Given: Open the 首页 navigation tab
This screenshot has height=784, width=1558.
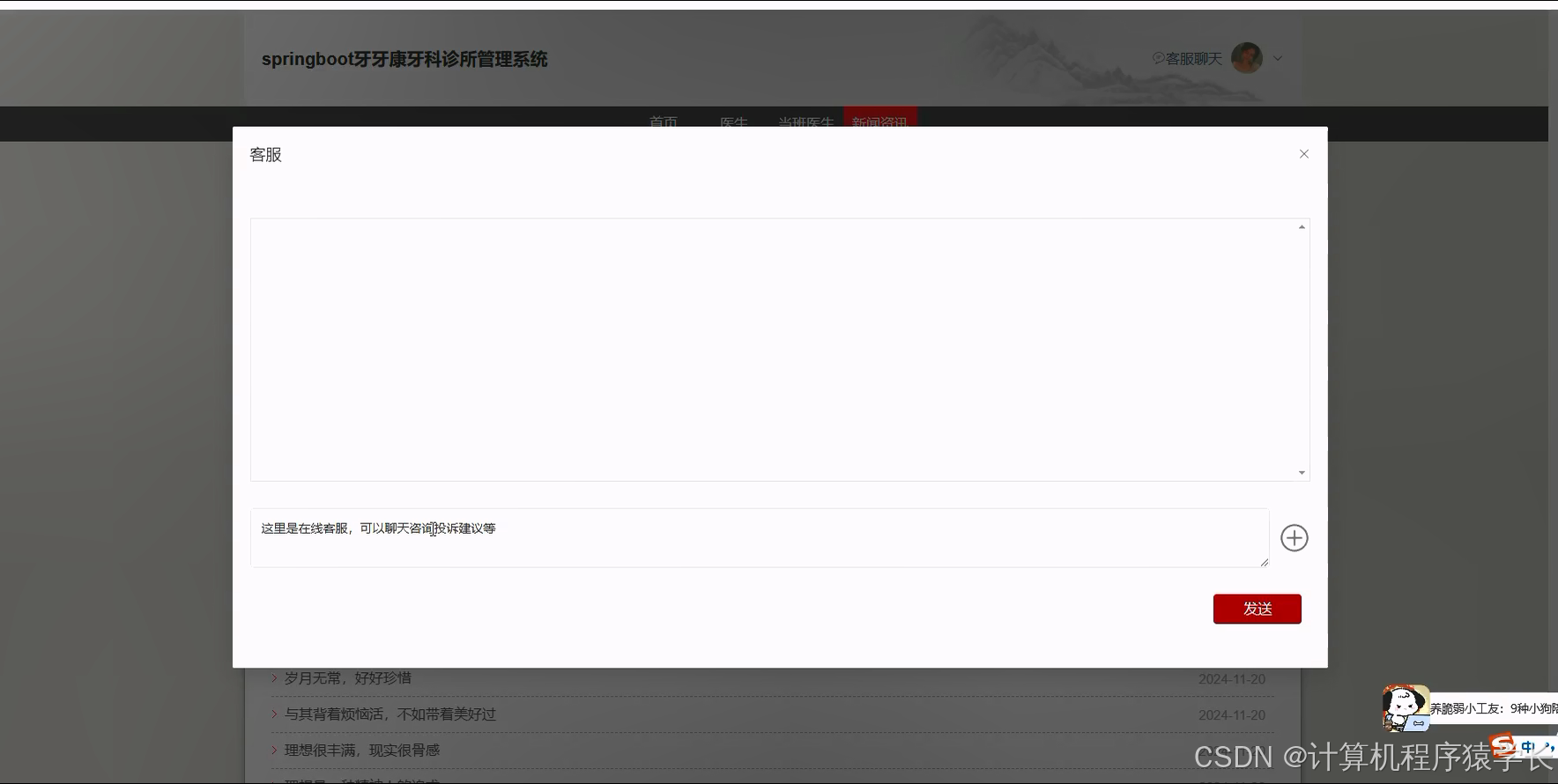Looking at the screenshot, I should coord(664,122).
